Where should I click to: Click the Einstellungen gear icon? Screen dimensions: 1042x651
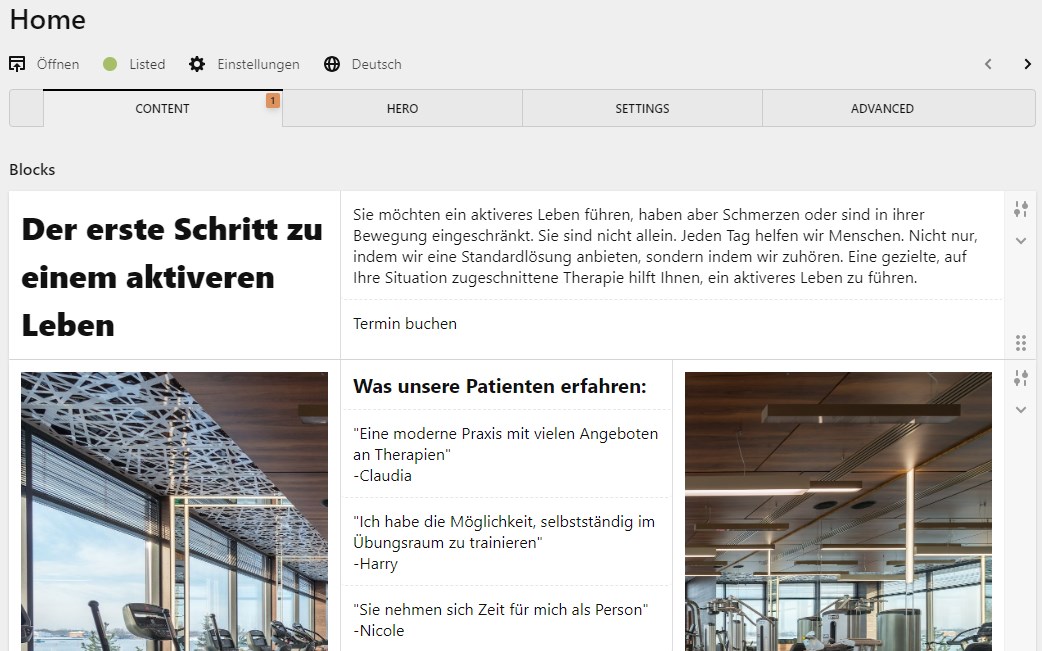(x=197, y=63)
